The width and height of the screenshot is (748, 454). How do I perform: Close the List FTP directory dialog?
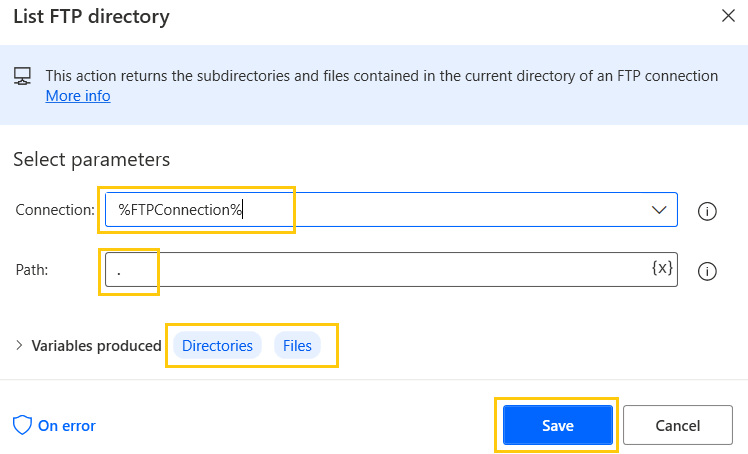click(x=728, y=16)
